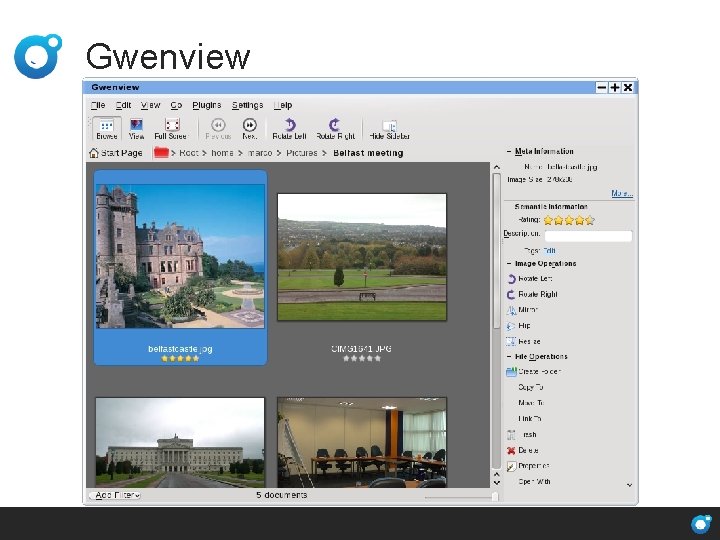The height and width of the screenshot is (540, 720).
Task: Click rating stars under CIMG1541.JPG thumbnail
Action: point(362,359)
